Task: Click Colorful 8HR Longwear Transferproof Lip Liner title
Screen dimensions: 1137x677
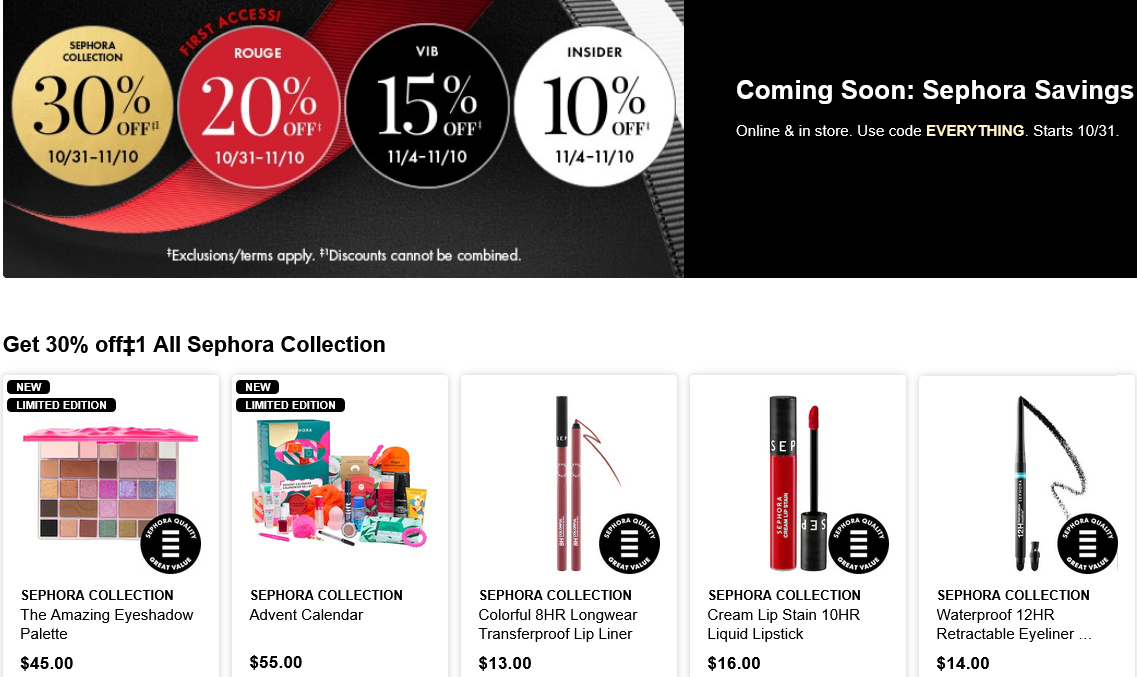Action: pyautogui.click(x=558, y=624)
